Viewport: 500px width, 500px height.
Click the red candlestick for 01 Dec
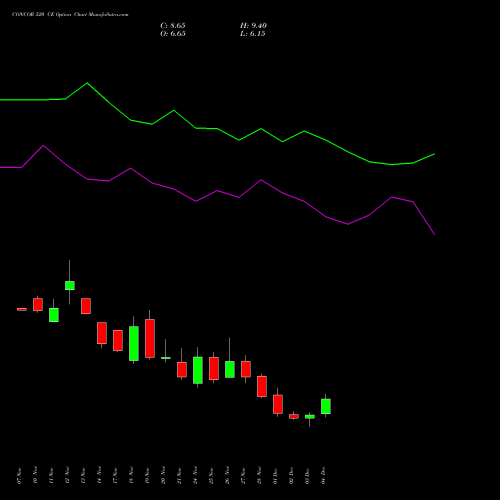tap(278, 404)
